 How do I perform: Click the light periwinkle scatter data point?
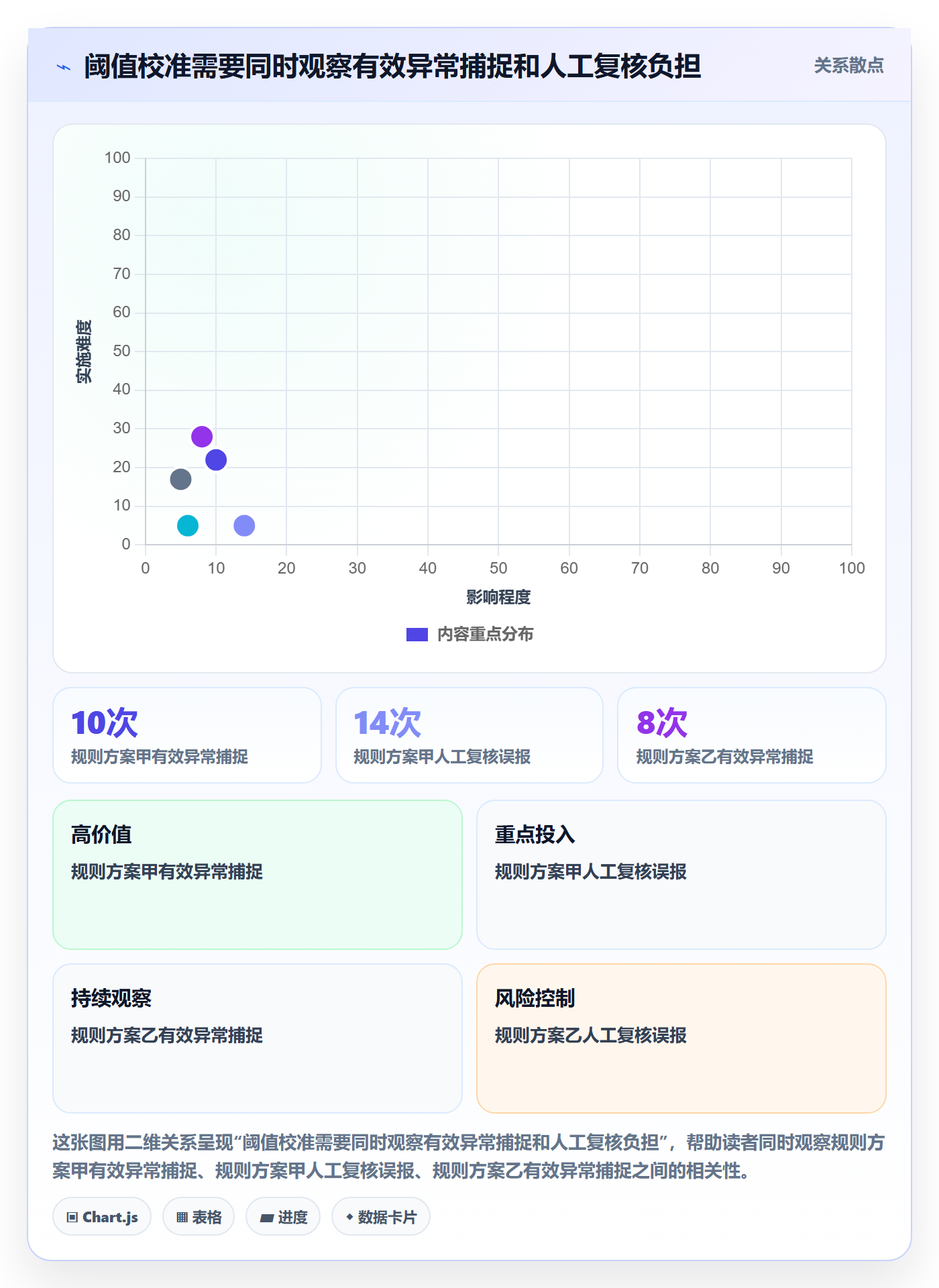point(244,526)
